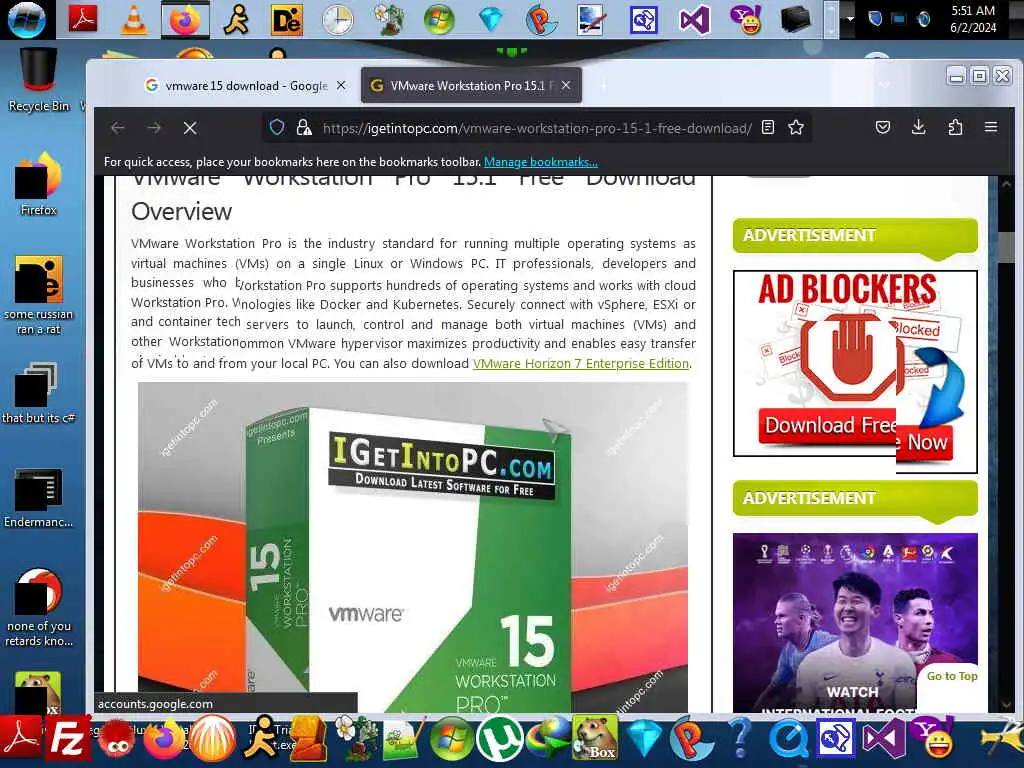Follow the VMware Horizon 7 Enterprise Edition link
The width and height of the screenshot is (1024, 768).
(581, 364)
